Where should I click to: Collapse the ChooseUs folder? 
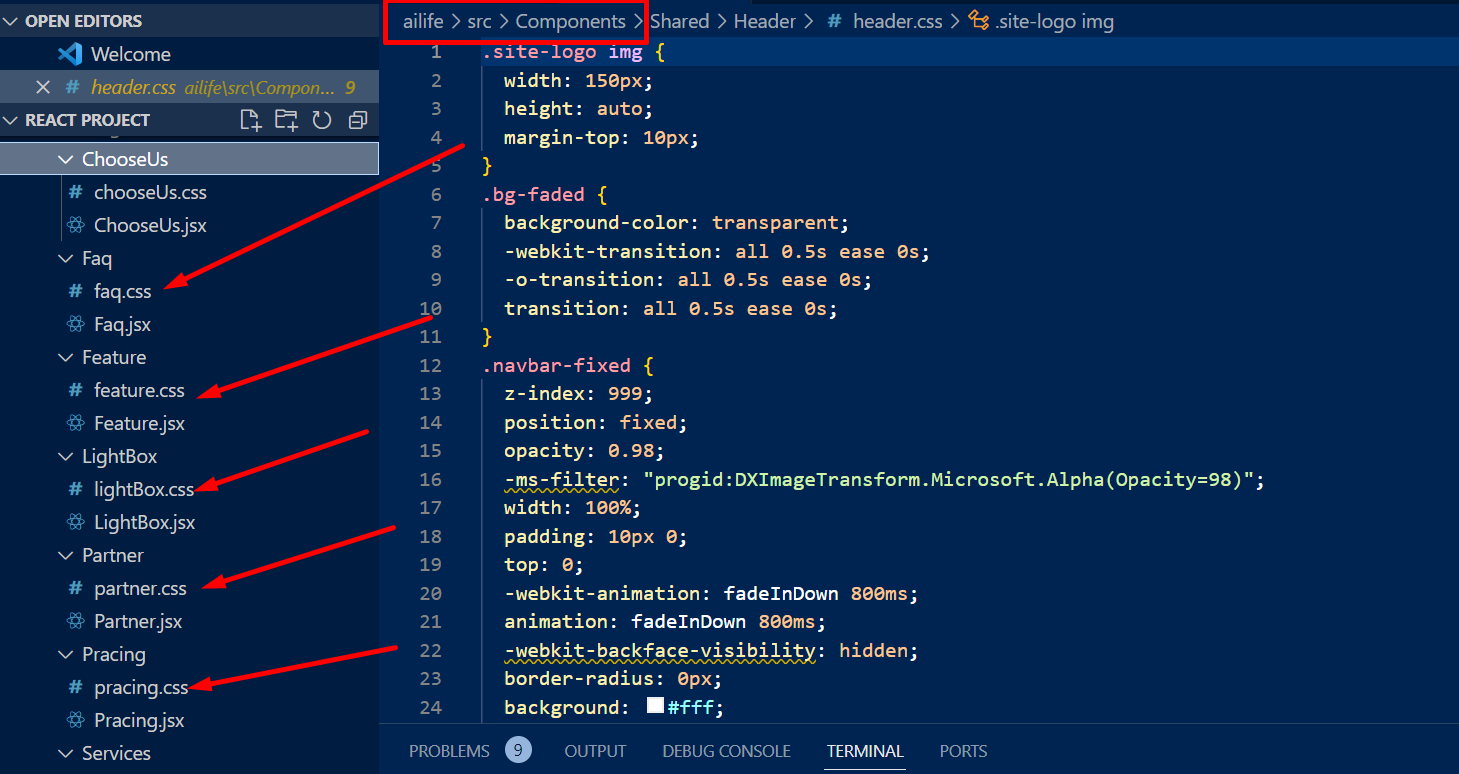(66, 159)
